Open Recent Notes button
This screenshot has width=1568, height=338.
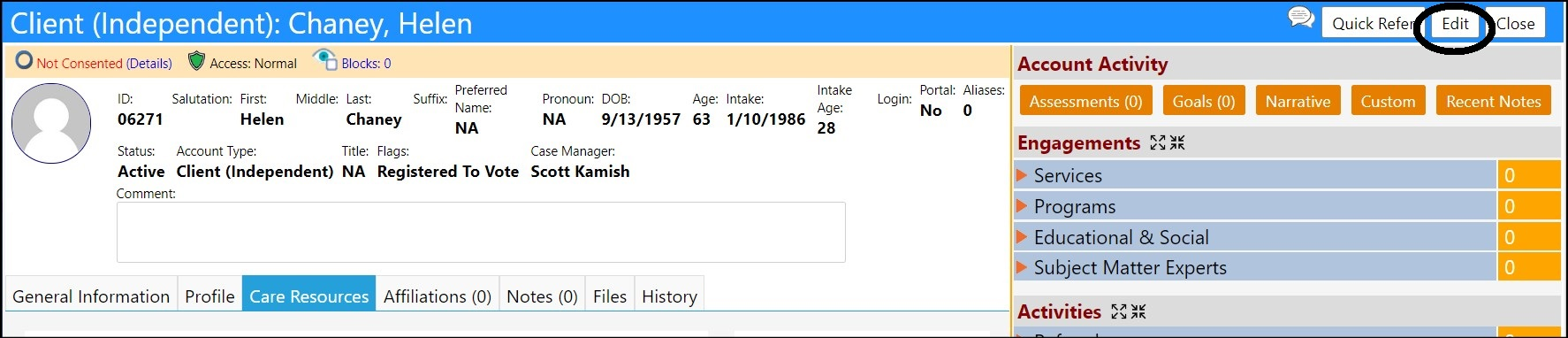(1493, 101)
